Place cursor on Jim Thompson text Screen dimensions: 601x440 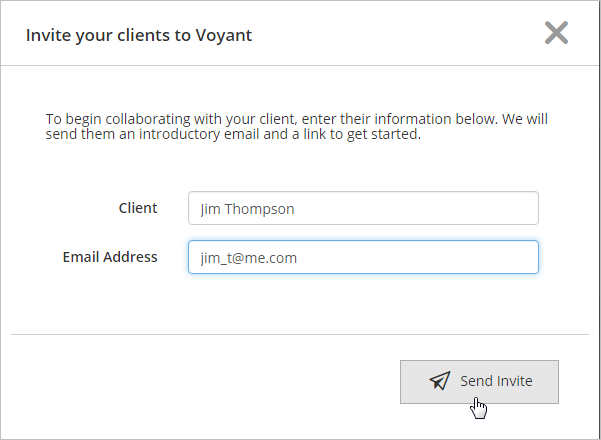[x=247, y=209]
